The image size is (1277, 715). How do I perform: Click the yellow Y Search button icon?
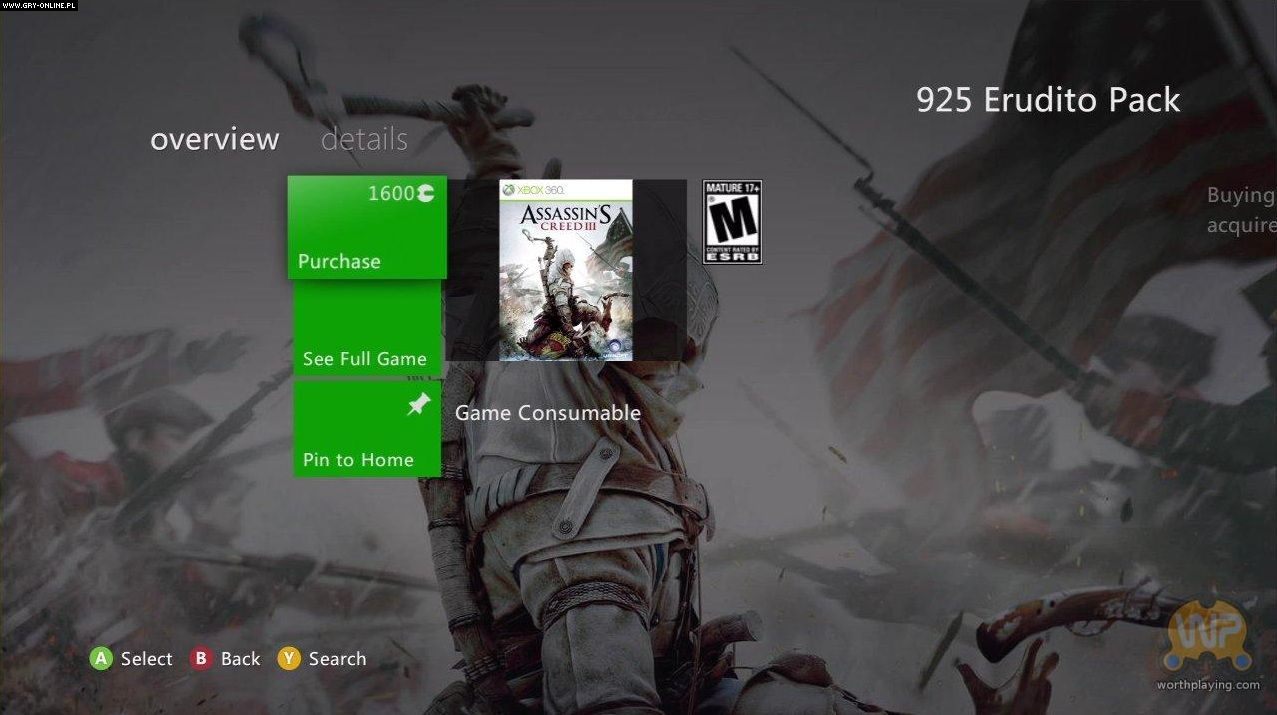click(289, 659)
